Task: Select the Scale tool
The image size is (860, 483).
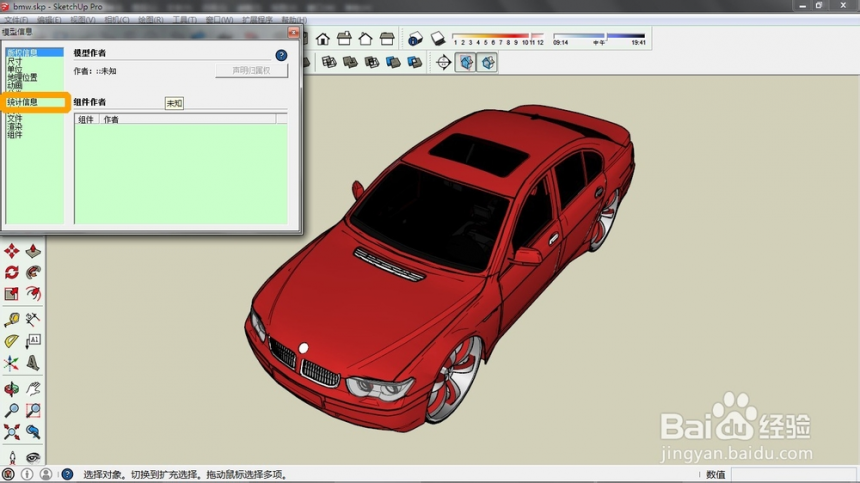Action: coord(12,294)
